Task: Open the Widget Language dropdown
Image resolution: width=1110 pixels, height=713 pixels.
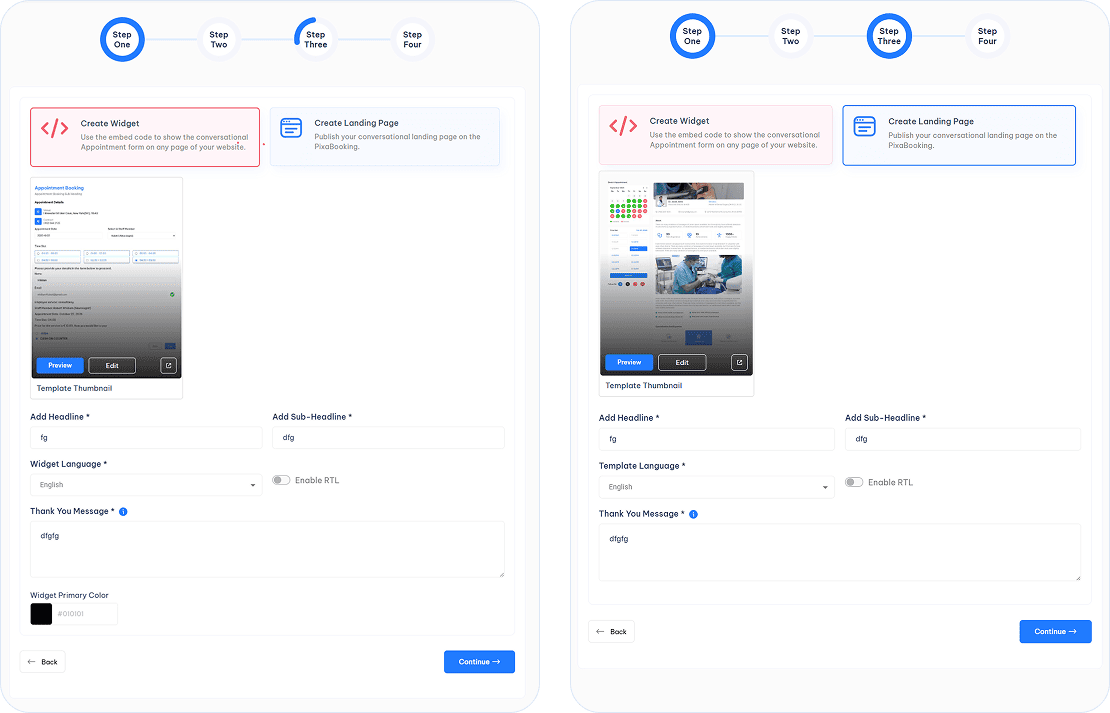Action: [x=145, y=485]
